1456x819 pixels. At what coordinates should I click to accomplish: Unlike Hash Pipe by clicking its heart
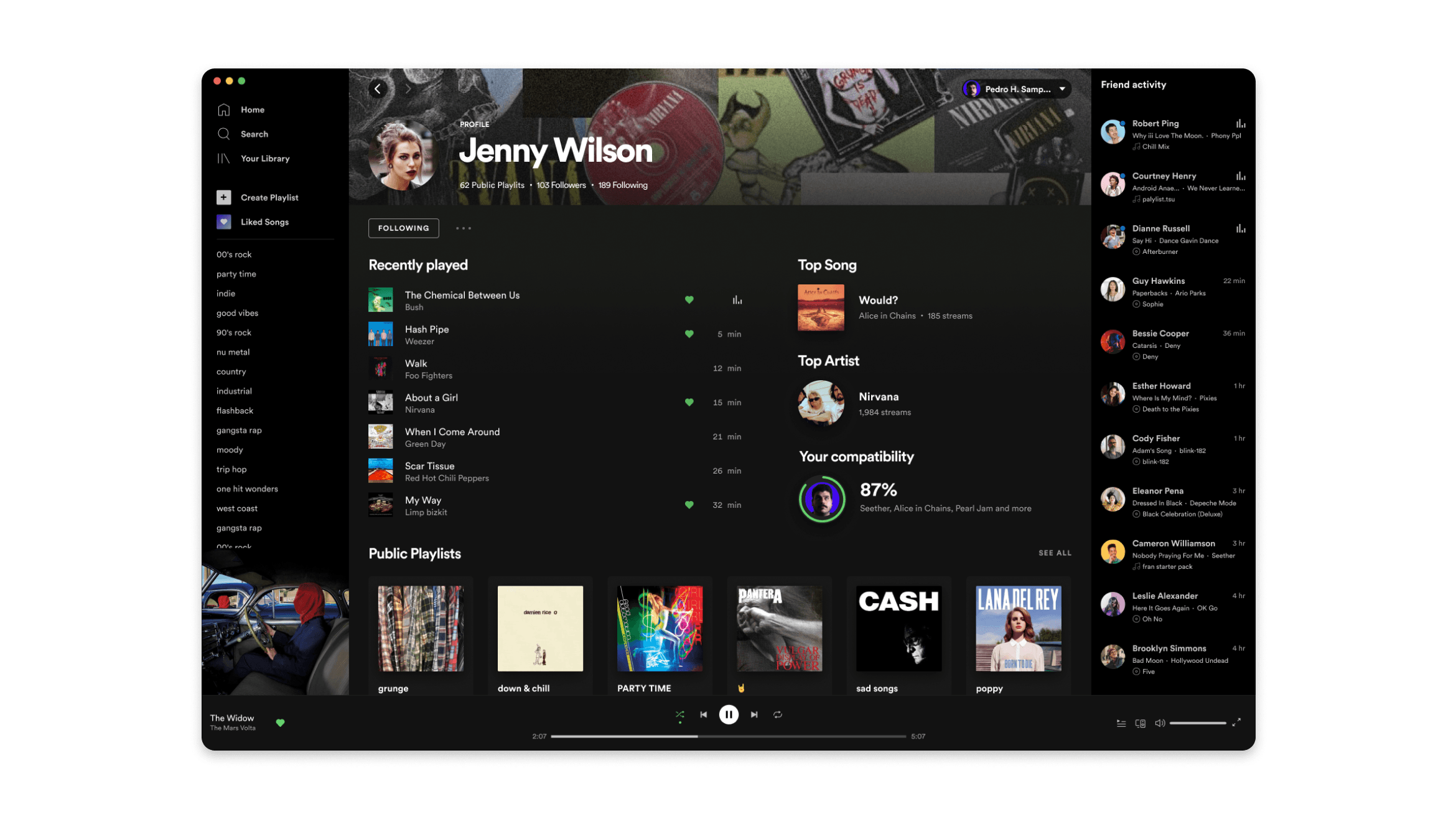(689, 334)
